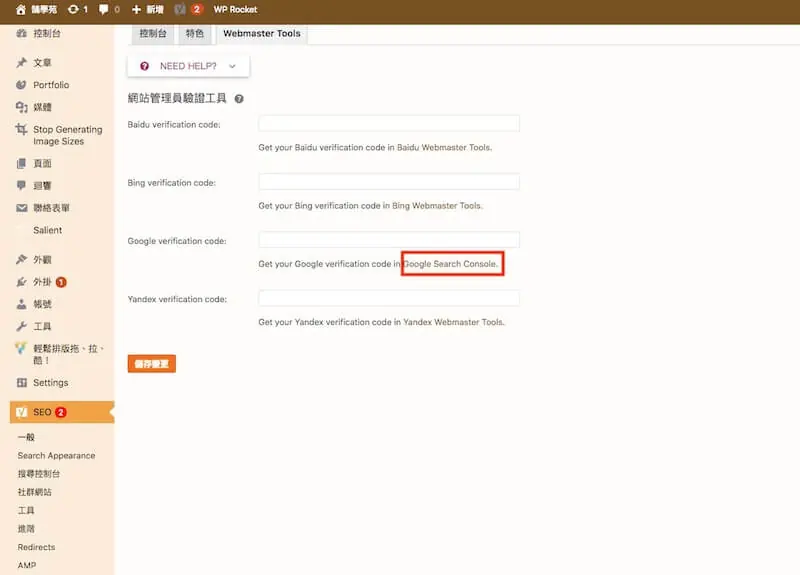Click the Appearance paintbrush icon
This screenshot has height=575, width=800.
click(x=21, y=259)
